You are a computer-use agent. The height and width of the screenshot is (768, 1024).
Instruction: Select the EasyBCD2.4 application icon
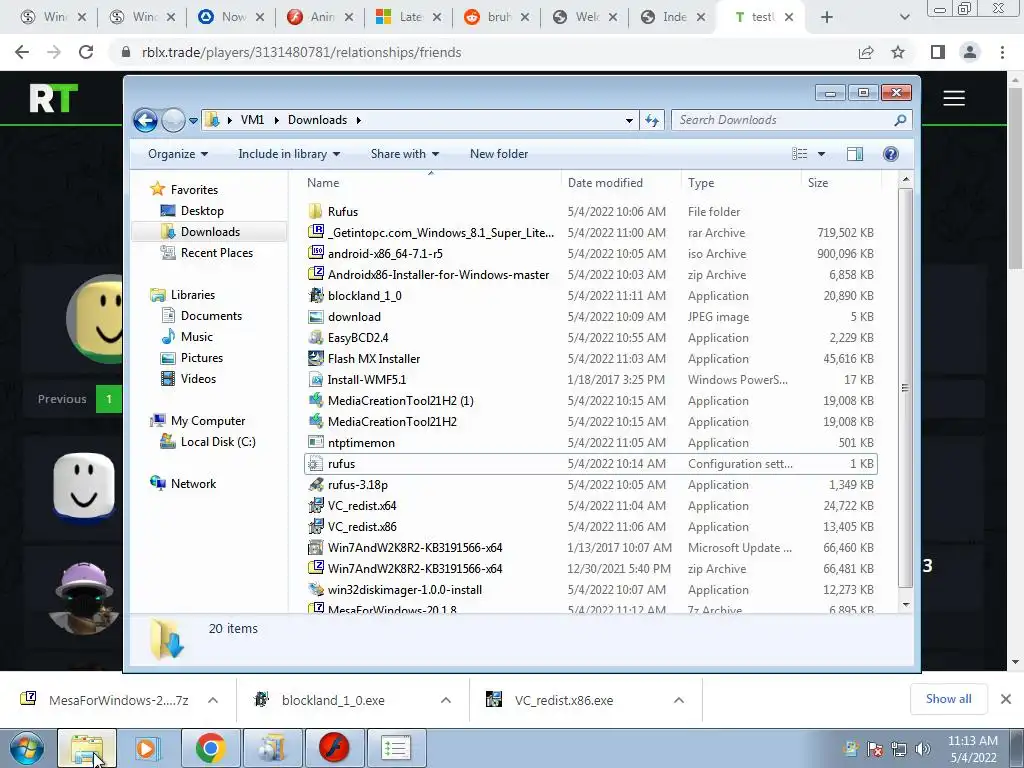pos(315,338)
